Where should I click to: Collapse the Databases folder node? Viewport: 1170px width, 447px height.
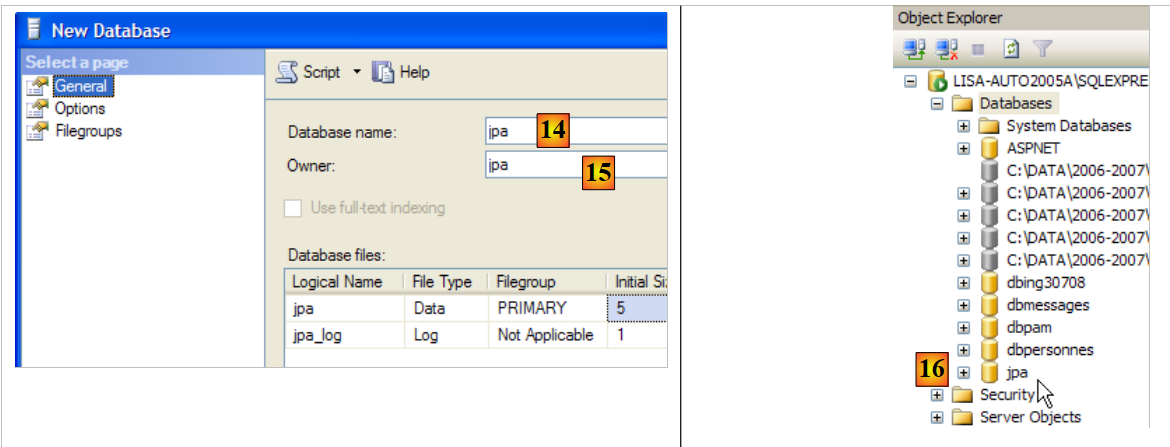937,104
